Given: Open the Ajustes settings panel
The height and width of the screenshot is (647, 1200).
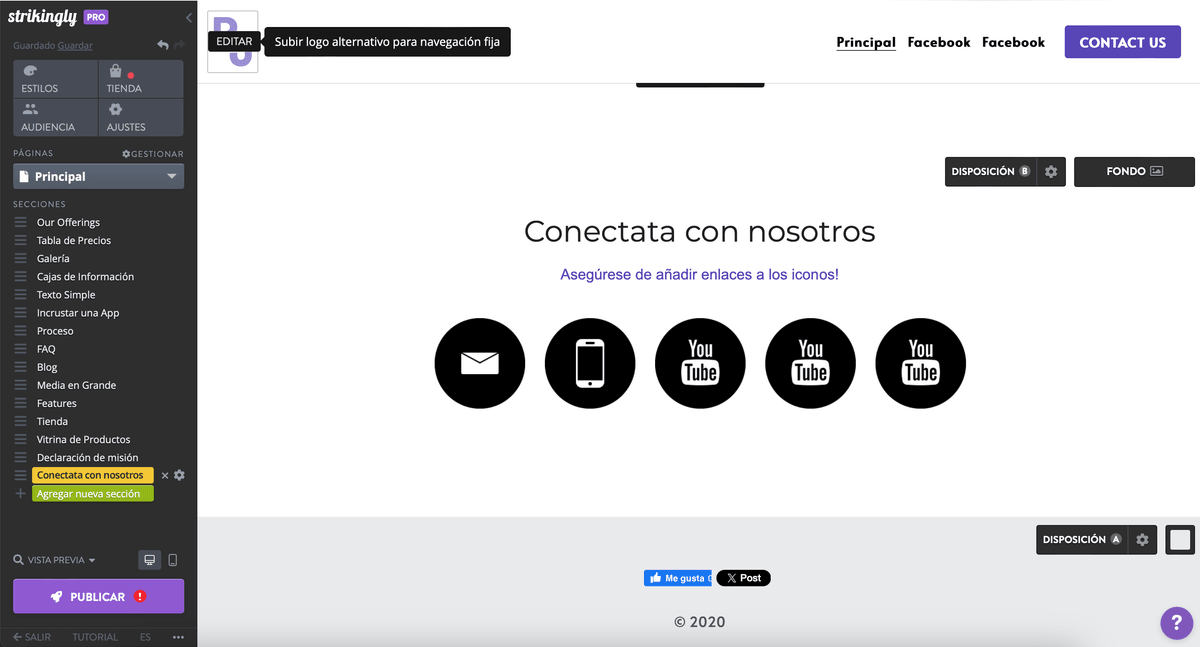Looking at the screenshot, I should tap(141, 118).
